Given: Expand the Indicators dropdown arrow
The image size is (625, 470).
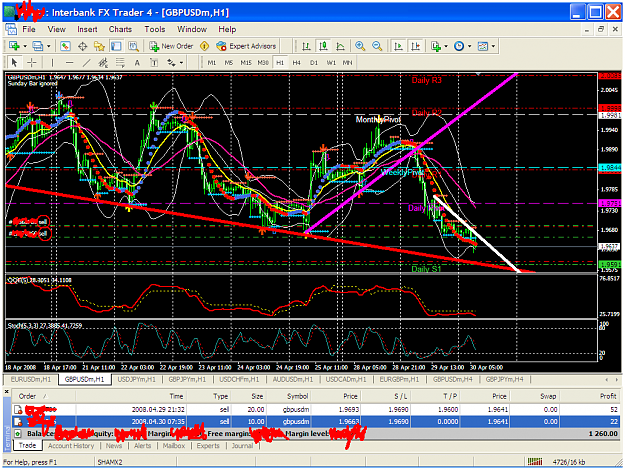Looking at the screenshot, I should pos(446,46).
